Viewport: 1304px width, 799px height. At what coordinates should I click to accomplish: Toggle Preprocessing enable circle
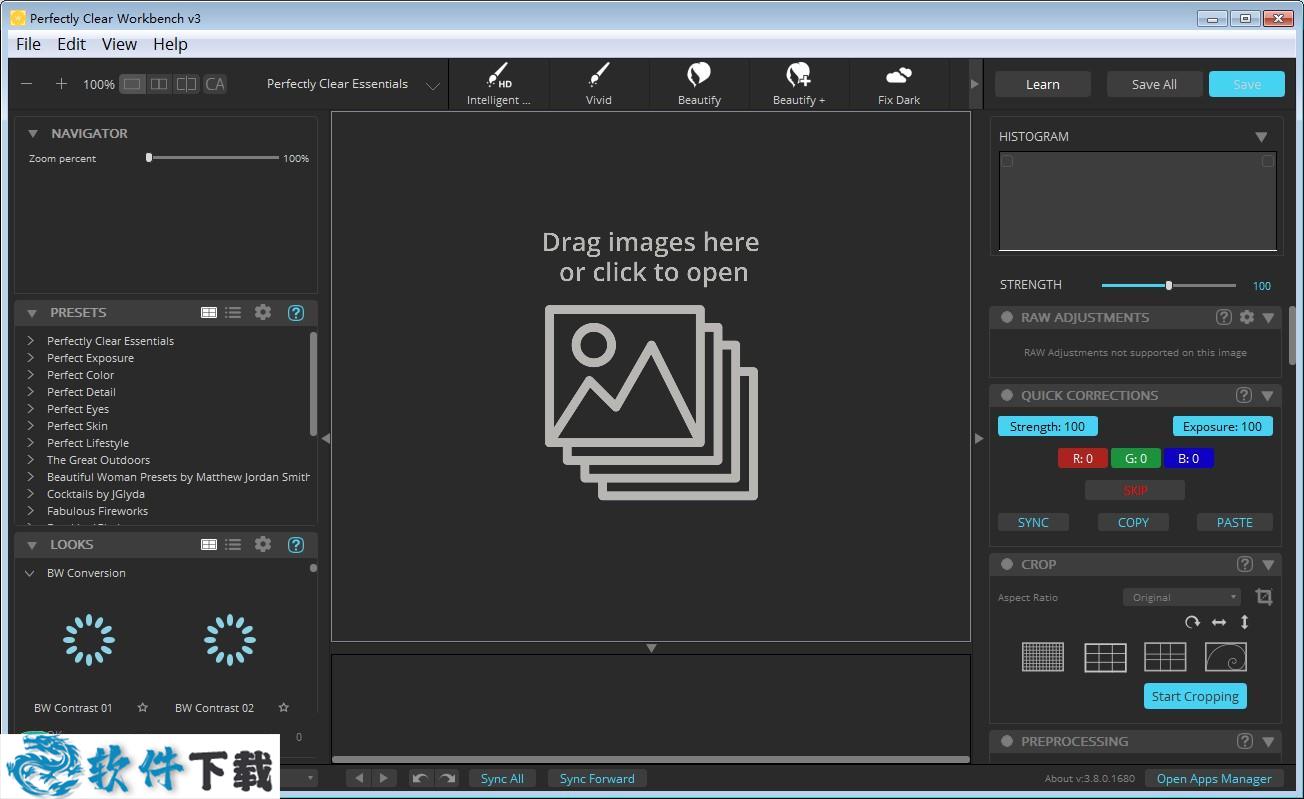[1007, 741]
